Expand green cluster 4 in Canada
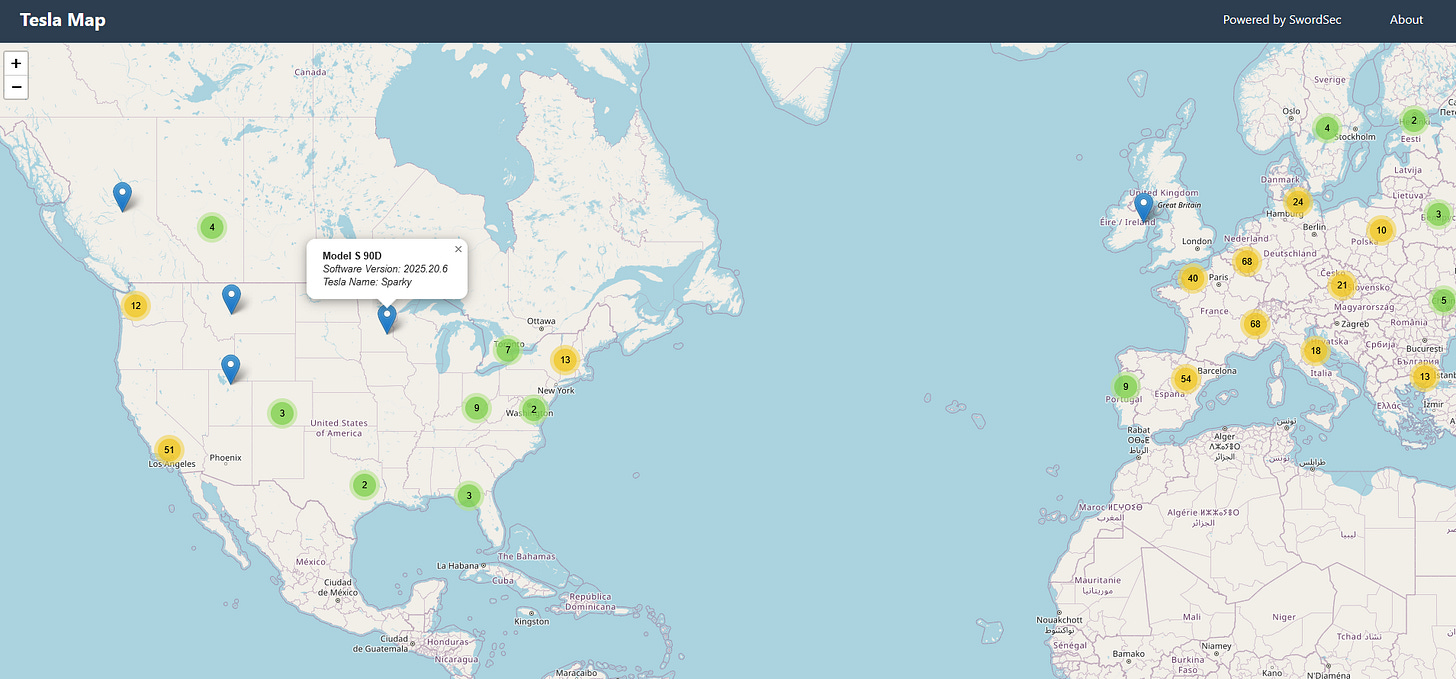1456x679 pixels. click(211, 227)
